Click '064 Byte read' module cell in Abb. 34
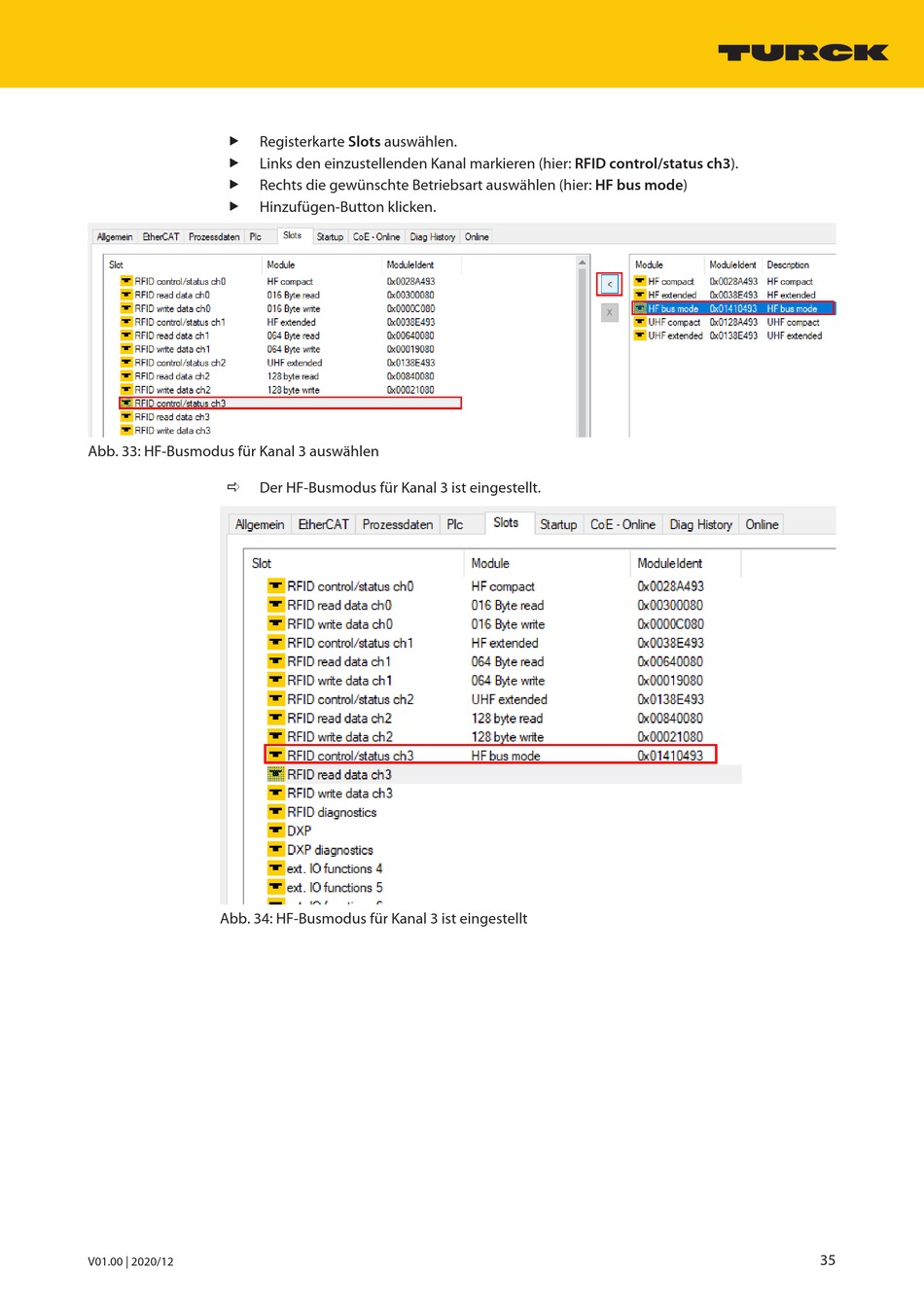Image resolution: width=924 pixels, height=1306 pixels. [x=508, y=661]
